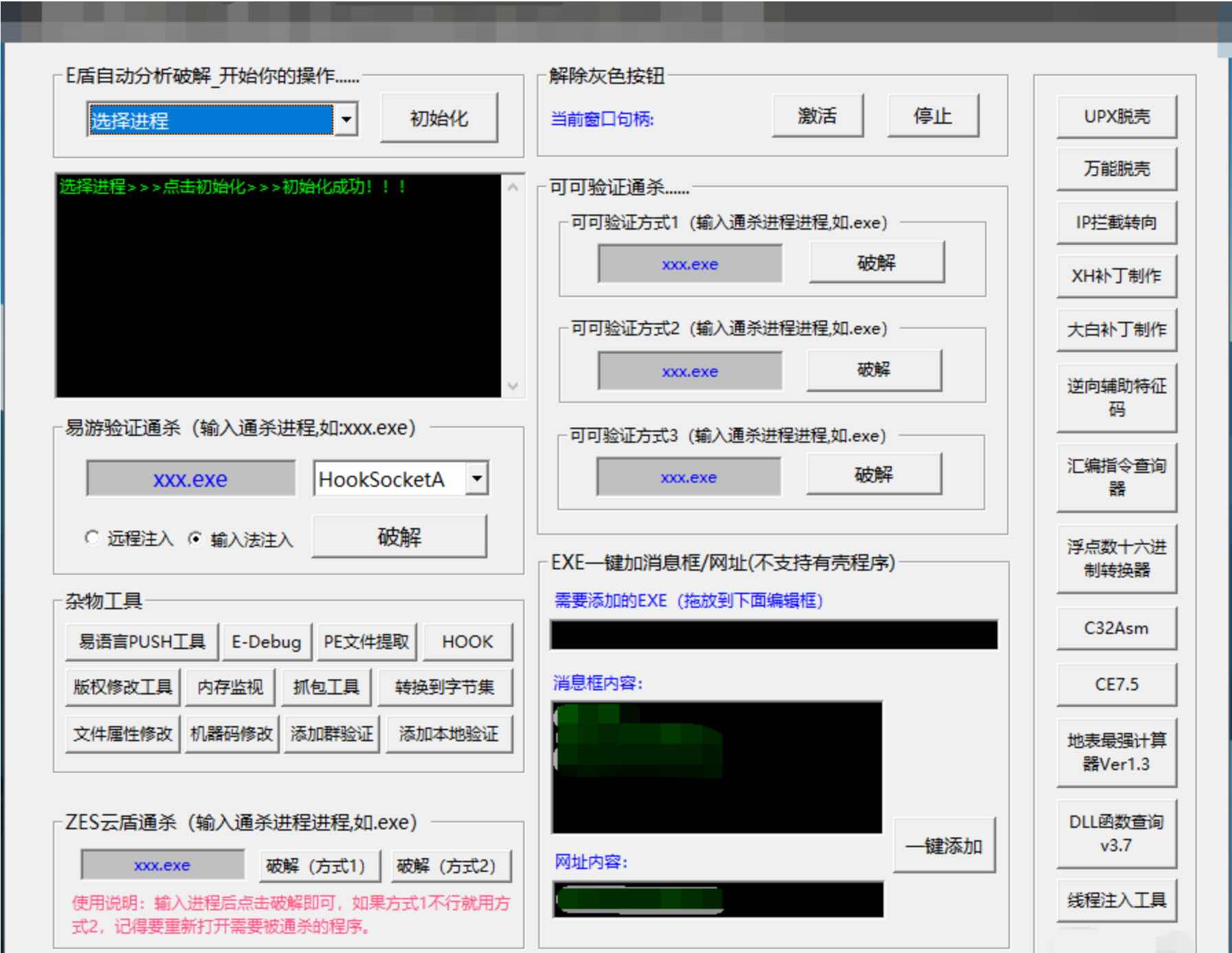1232x953 pixels.
Task: Click 添加群验证 button
Action: (331, 734)
